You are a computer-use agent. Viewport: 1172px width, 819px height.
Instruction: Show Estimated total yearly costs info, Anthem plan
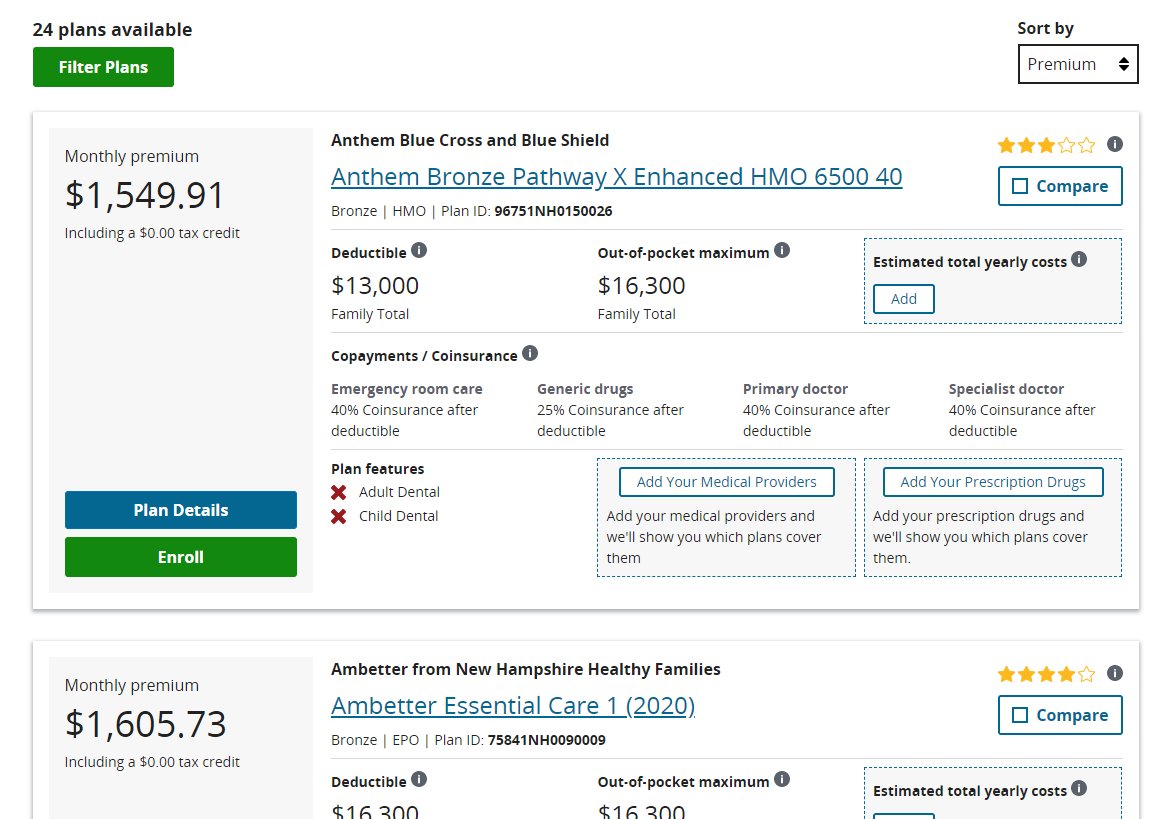(1079, 259)
